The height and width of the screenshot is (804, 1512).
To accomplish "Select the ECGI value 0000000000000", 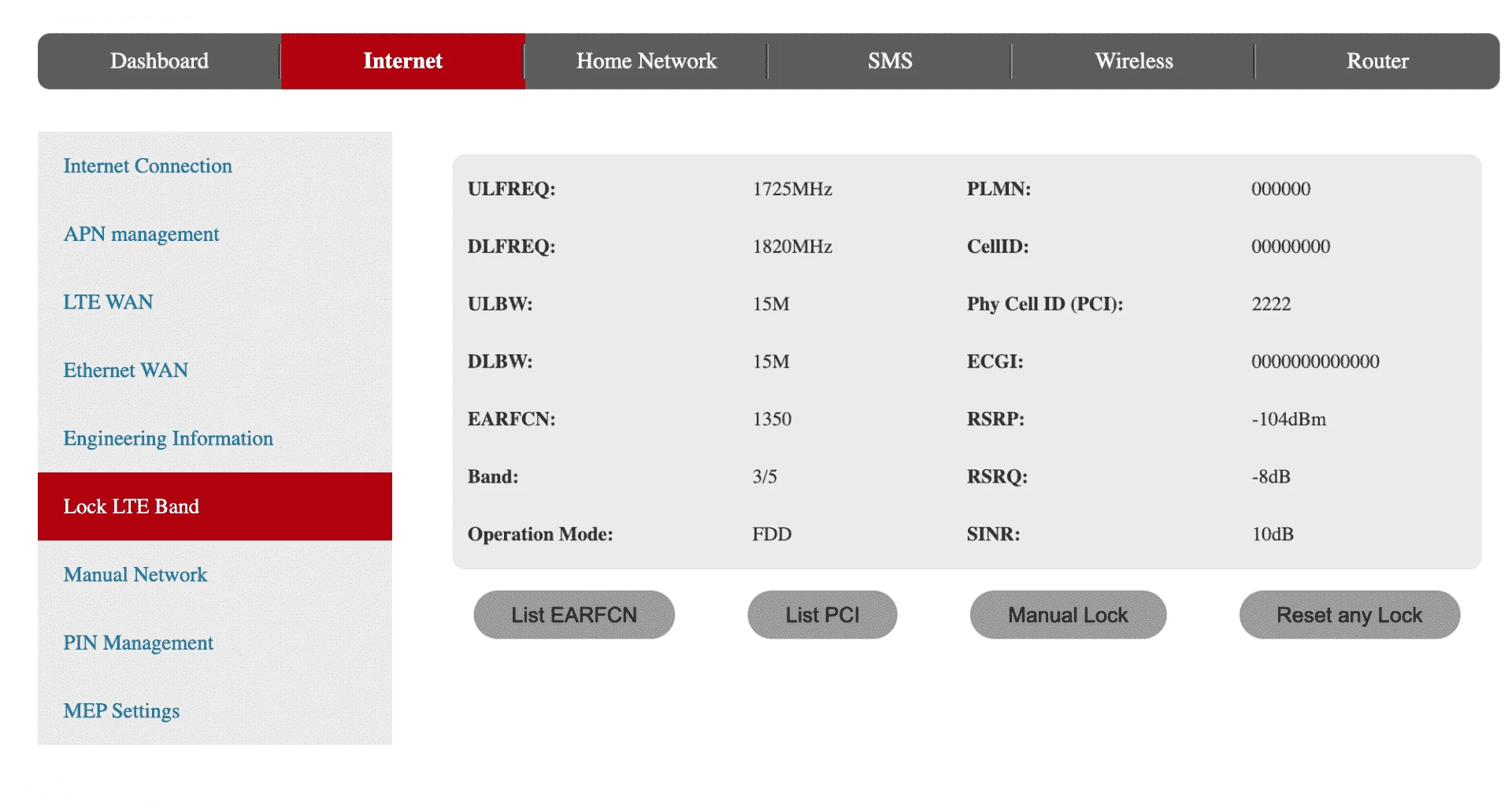I will pyautogui.click(x=1315, y=361).
